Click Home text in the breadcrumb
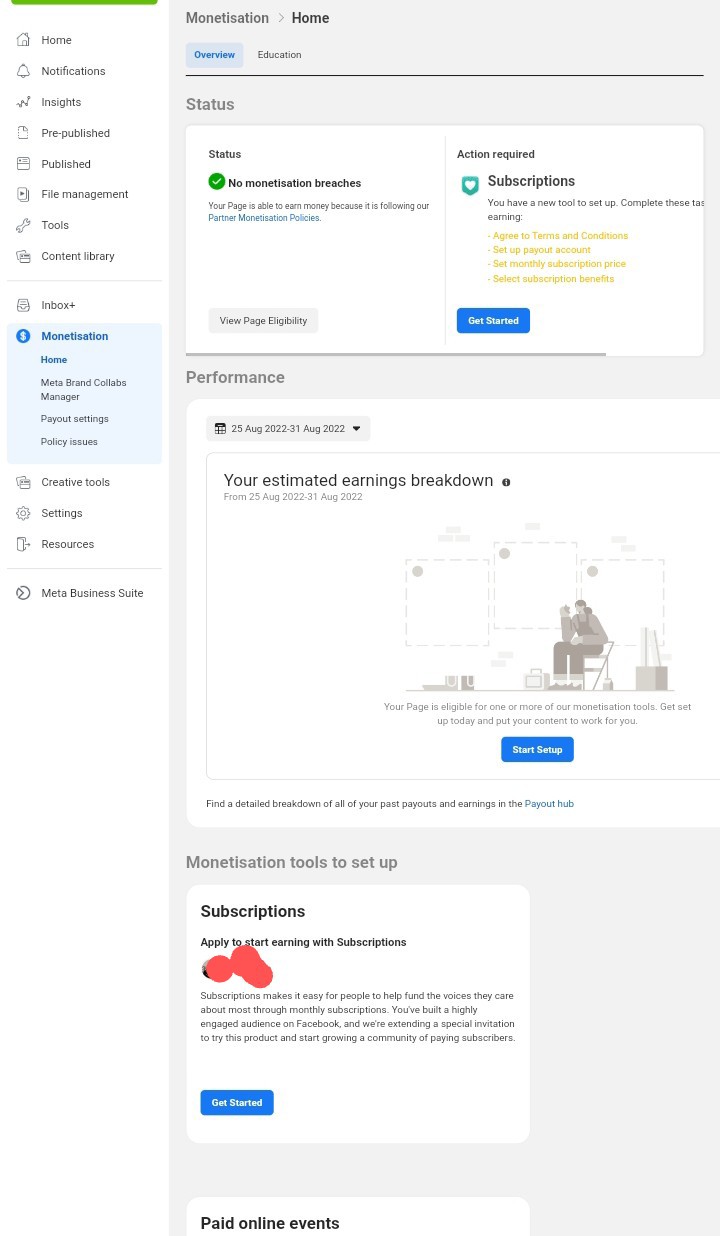720x1236 pixels. tap(310, 18)
